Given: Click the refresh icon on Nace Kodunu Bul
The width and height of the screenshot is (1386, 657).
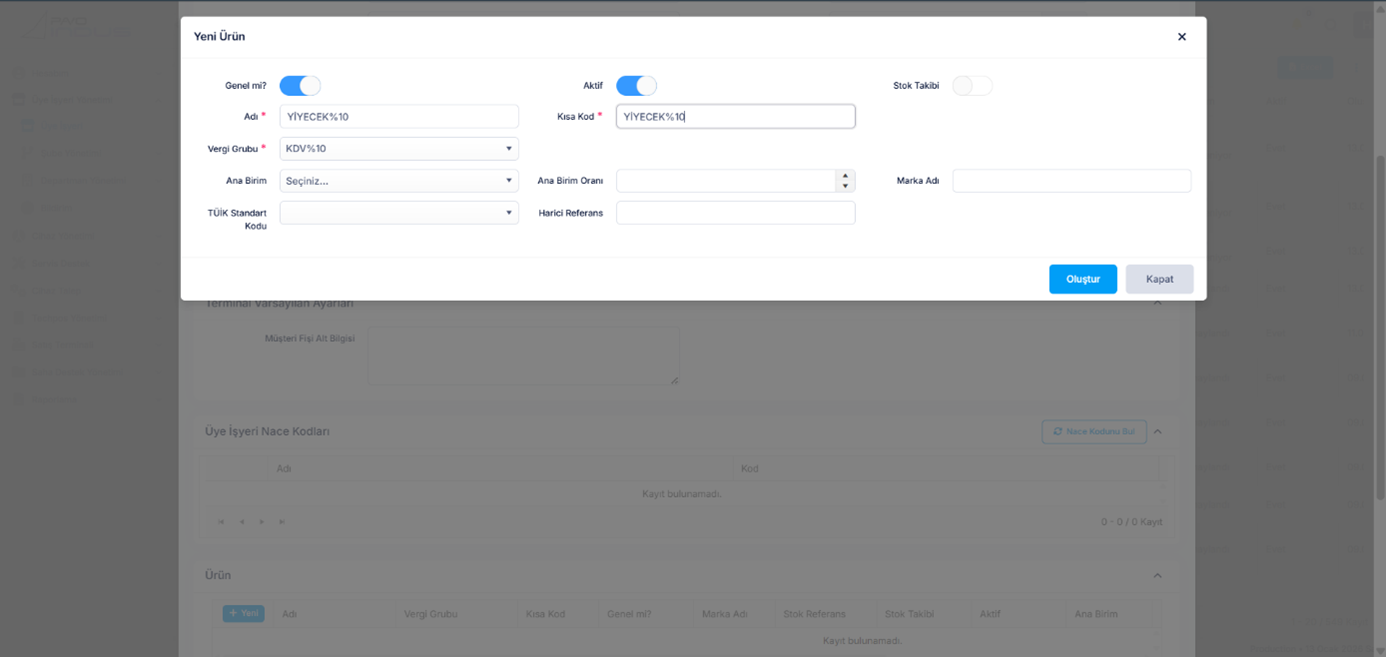Looking at the screenshot, I should 1057,432.
